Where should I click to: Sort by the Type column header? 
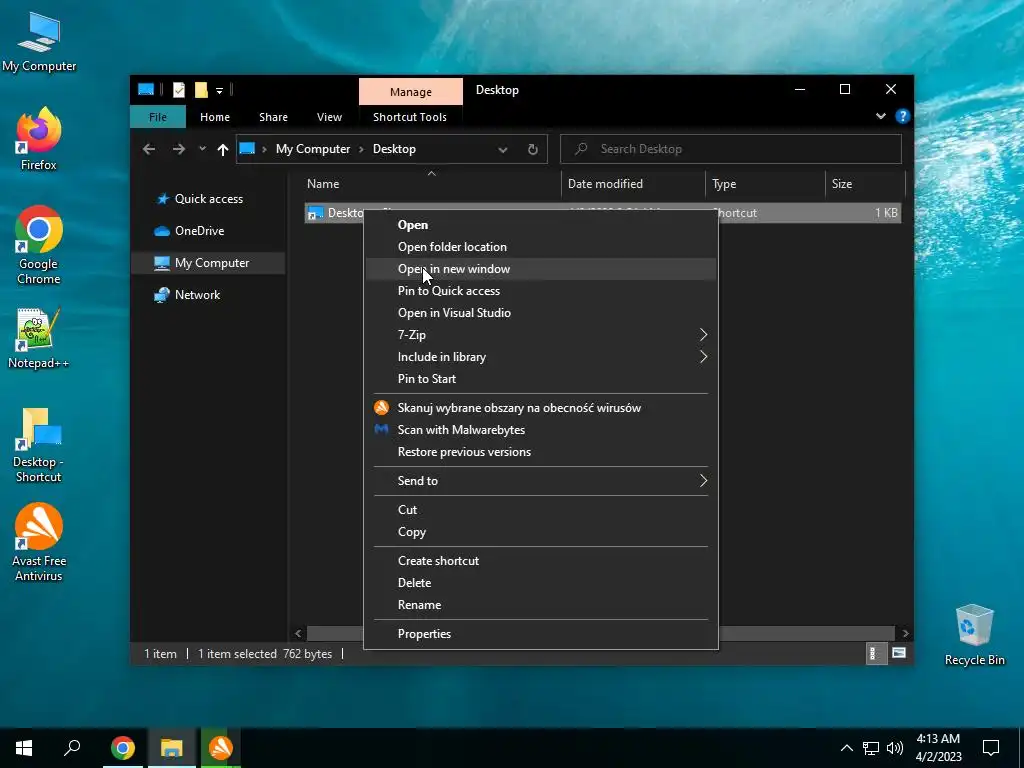coord(765,184)
